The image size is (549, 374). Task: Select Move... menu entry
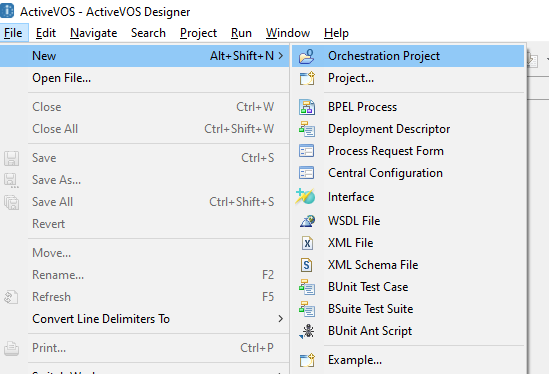(x=144, y=253)
